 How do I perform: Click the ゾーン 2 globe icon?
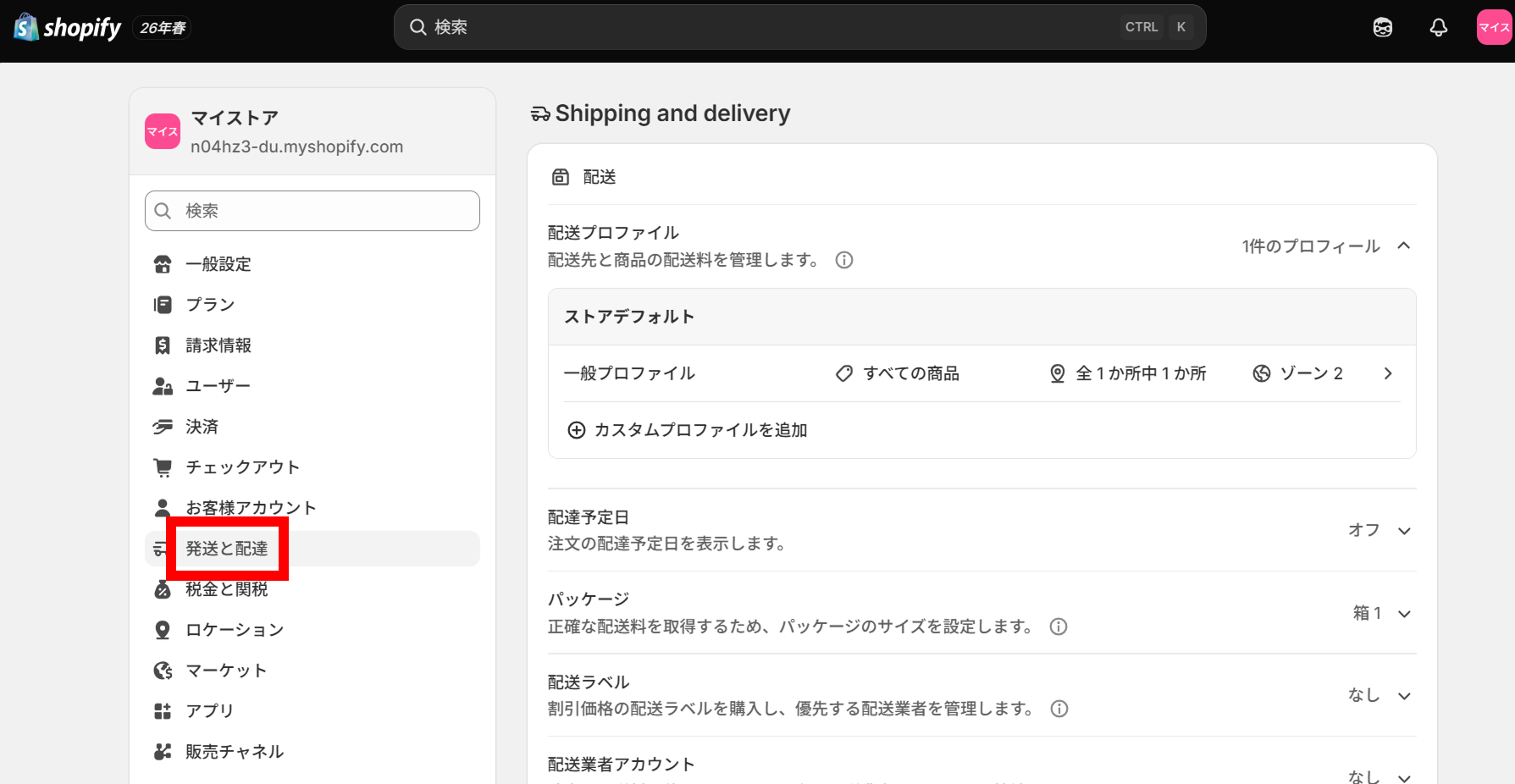(x=1262, y=373)
